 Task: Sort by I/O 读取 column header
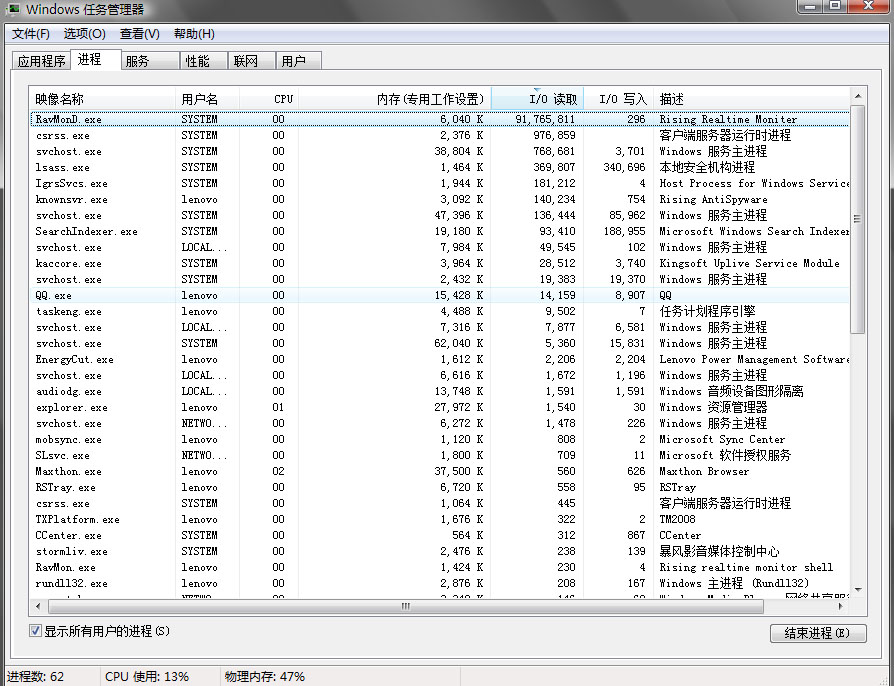[537, 99]
